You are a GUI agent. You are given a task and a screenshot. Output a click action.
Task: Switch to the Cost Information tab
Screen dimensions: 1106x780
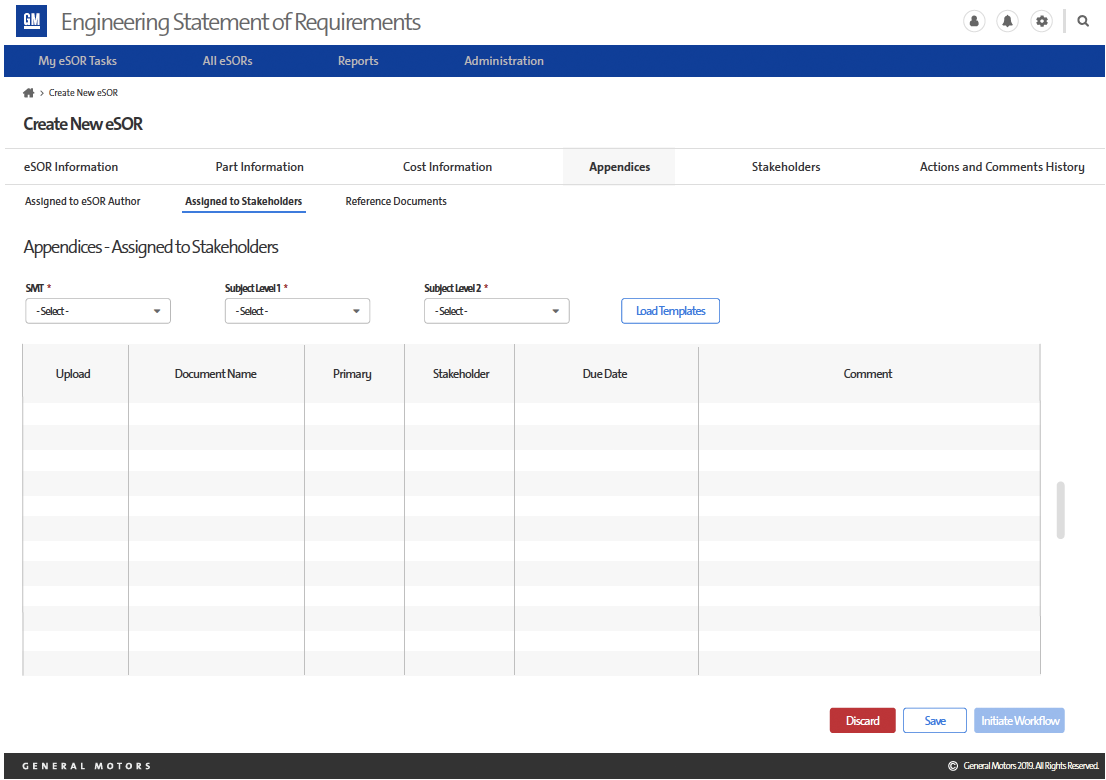(x=447, y=167)
